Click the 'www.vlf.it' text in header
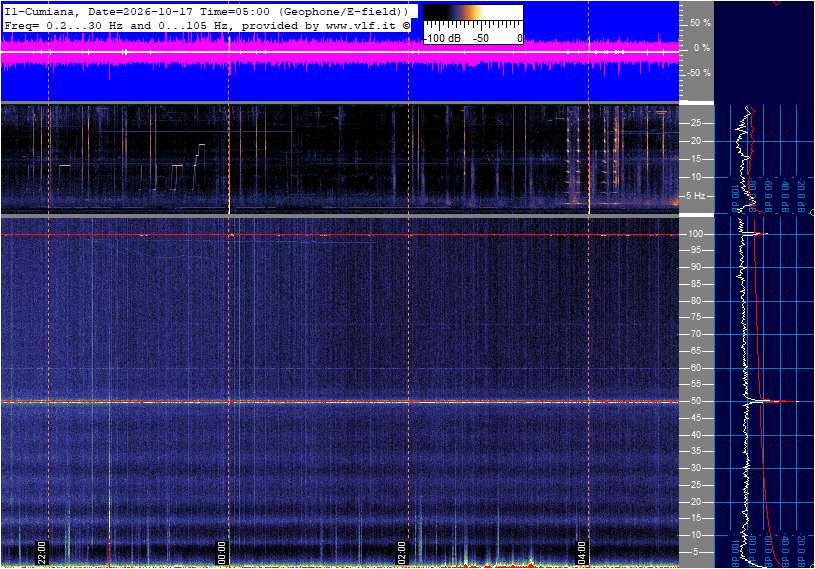The image size is (815, 569). (361, 25)
